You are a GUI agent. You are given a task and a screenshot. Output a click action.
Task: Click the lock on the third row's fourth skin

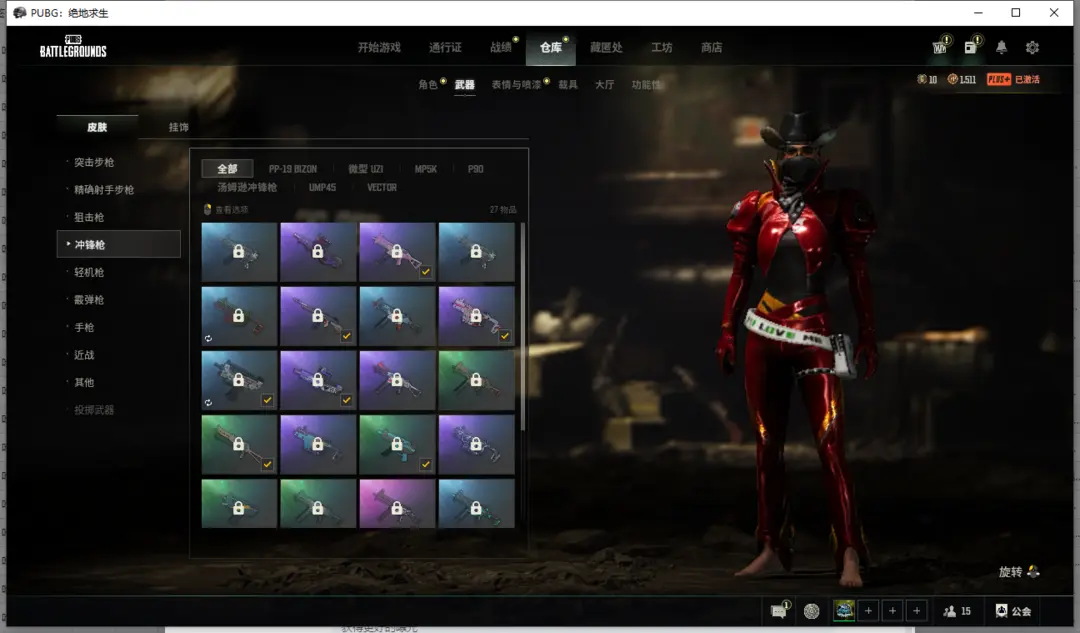(x=476, y=380)
